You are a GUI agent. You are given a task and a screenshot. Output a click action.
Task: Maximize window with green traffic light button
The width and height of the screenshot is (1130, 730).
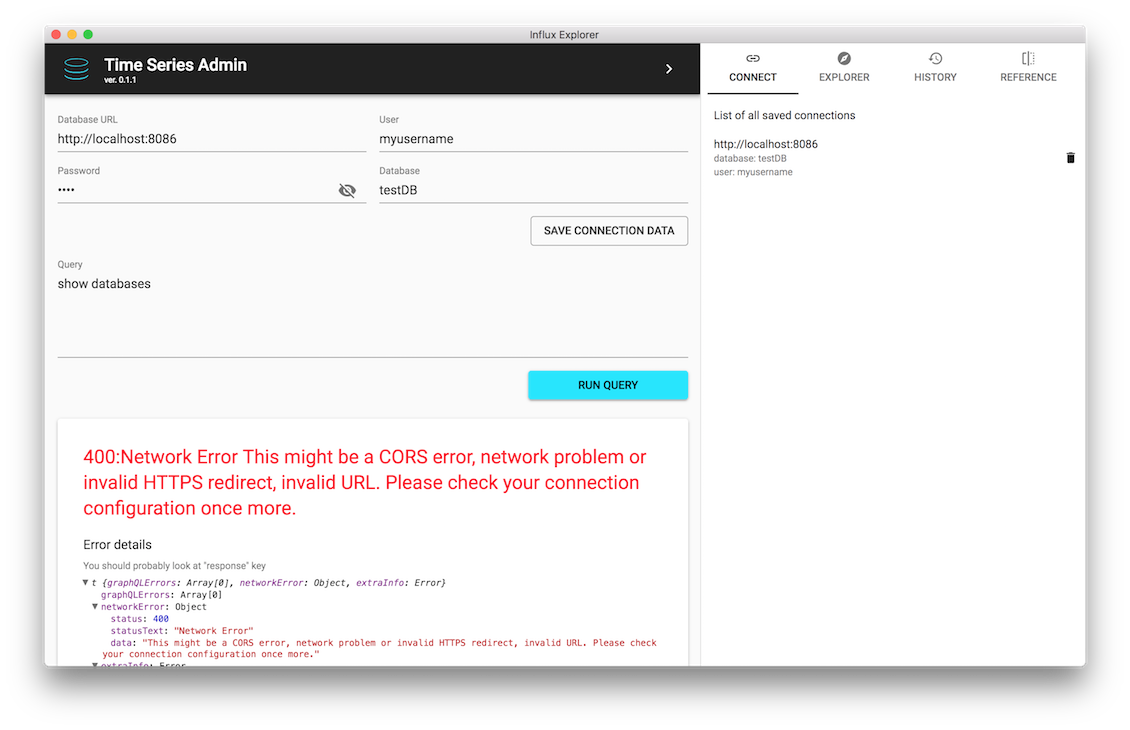click(x=88, y=35)
